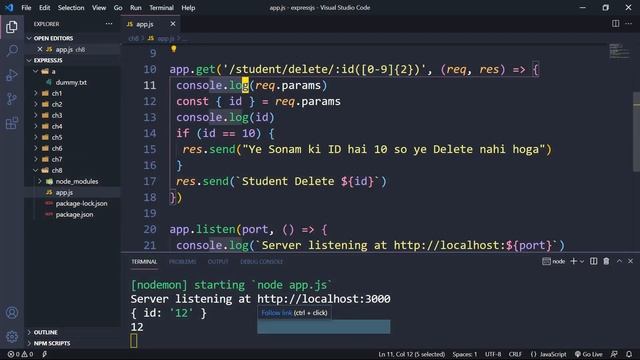Close the terminal panel
Image resolution: width=640 pixels, height=360 pixels.
point(630,261)
